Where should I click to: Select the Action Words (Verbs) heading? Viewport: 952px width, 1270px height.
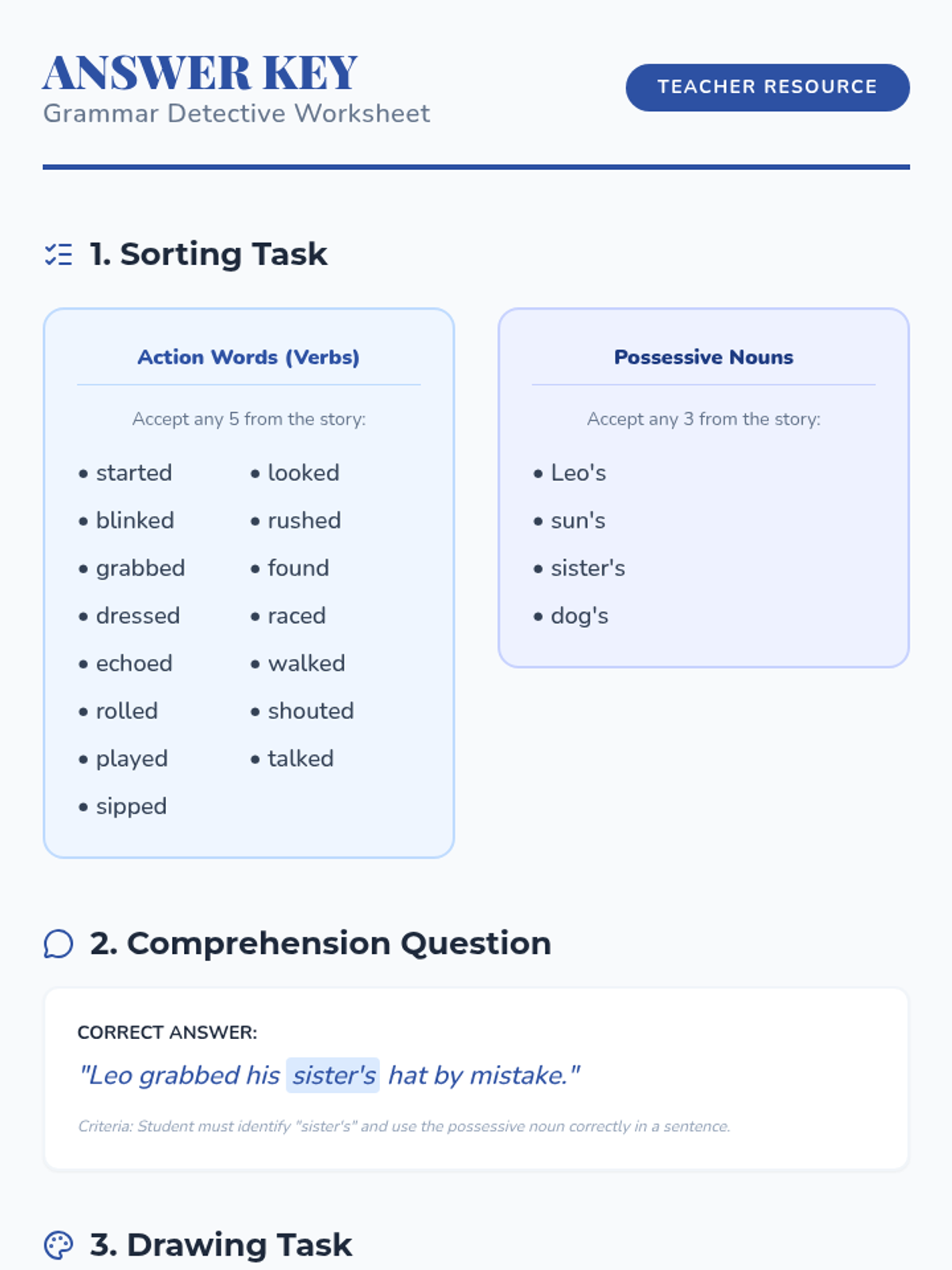pyautogui.click(x=248, y=357)
